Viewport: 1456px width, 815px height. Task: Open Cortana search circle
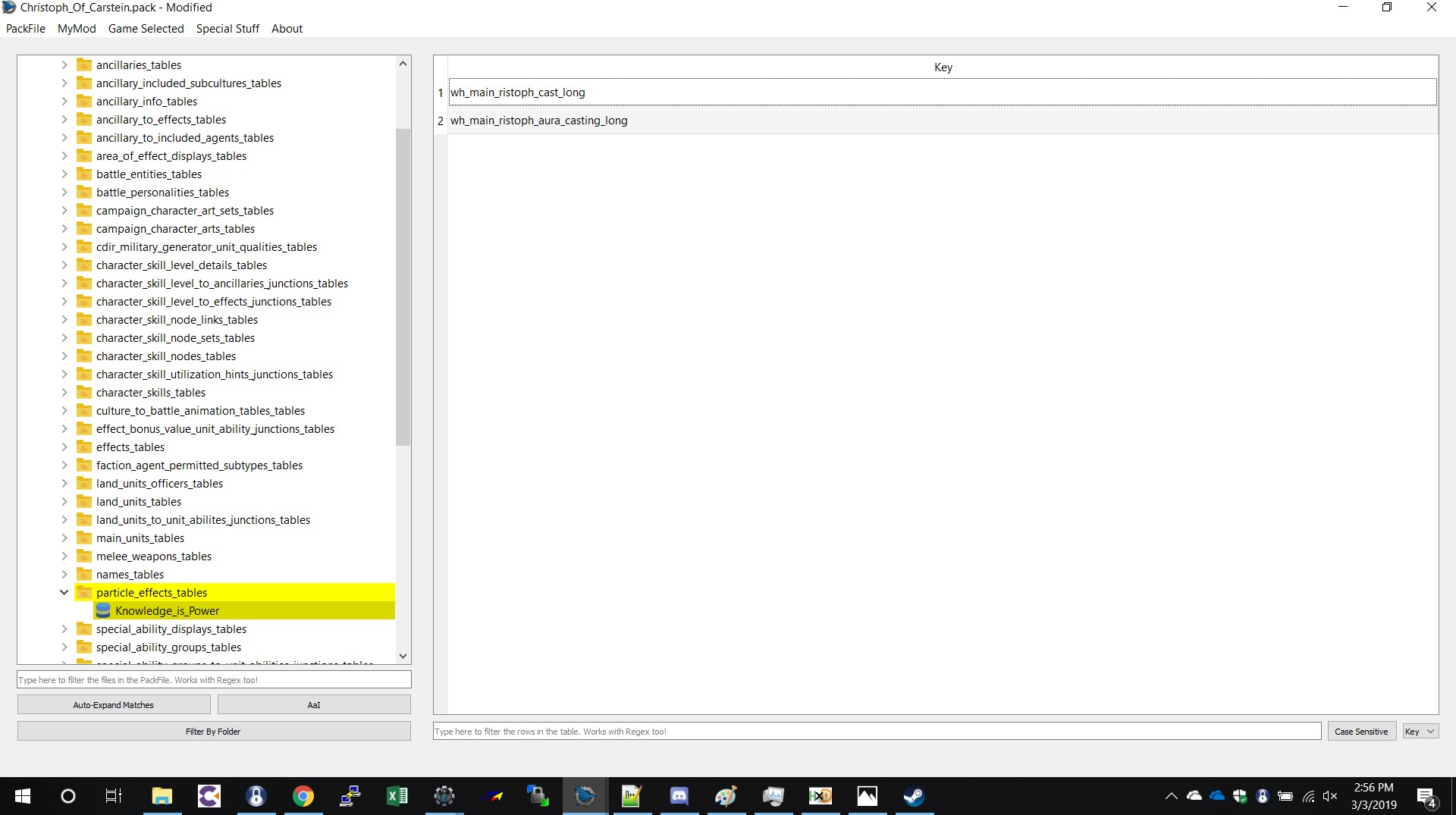coord(68,796)
